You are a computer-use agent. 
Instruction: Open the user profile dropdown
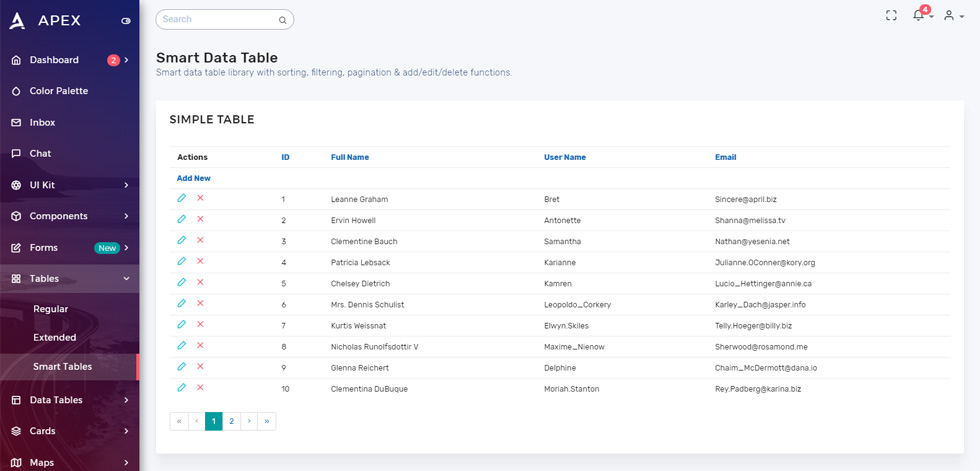point(954,16)
